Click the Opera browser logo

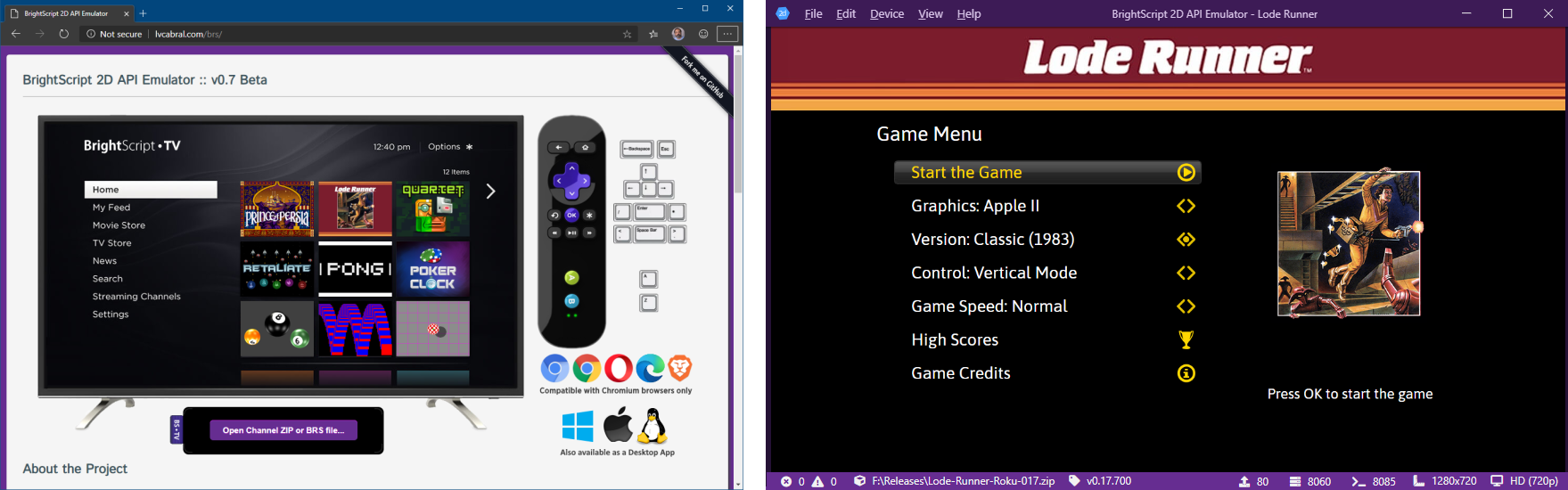[x=619, y=368]
